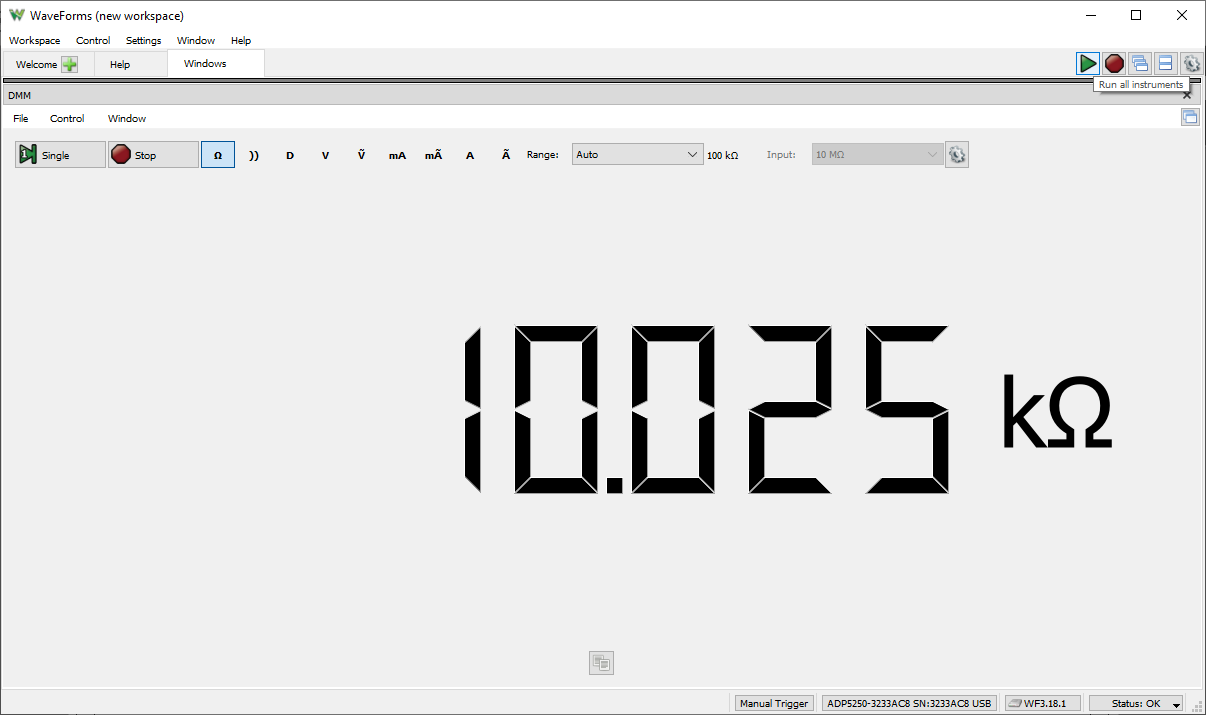Tile the instrument windows
Viewport: 1206px width, 715px height.
[x=1165, y=64]
